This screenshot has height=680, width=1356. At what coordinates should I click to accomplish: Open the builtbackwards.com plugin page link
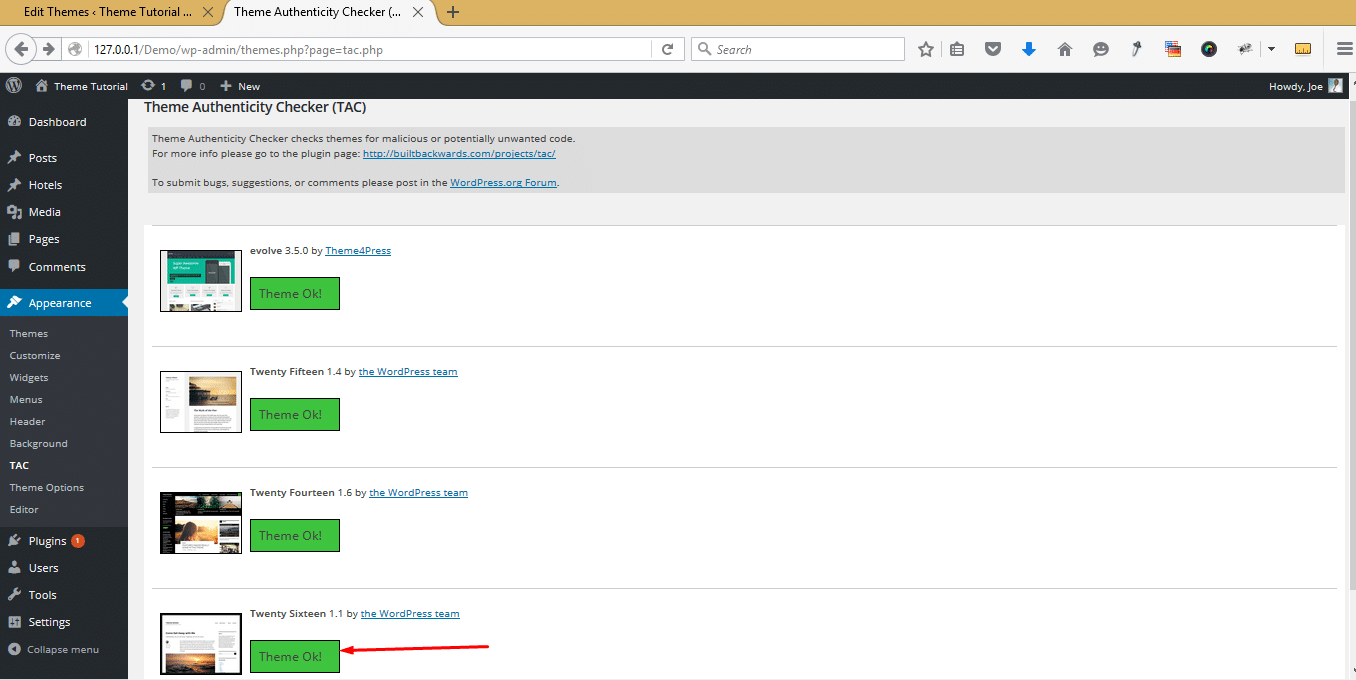459,154
